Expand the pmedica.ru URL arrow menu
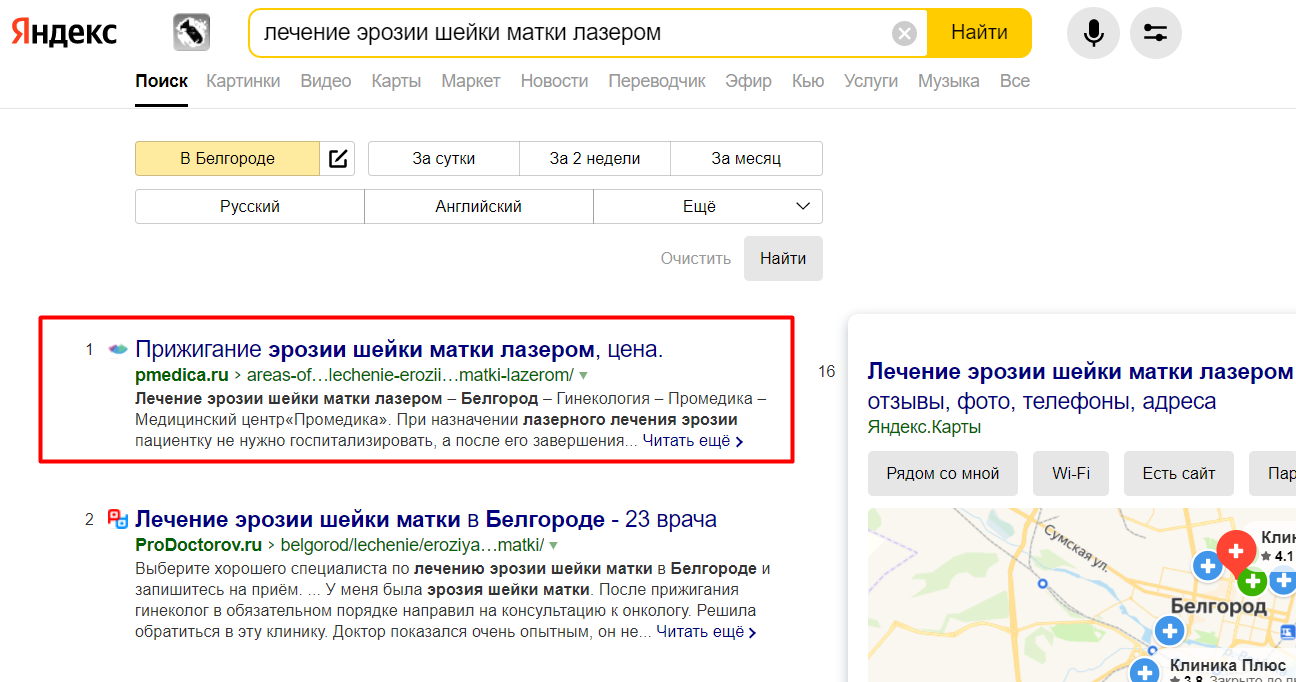1296x682 pixels. click(584, 376)
